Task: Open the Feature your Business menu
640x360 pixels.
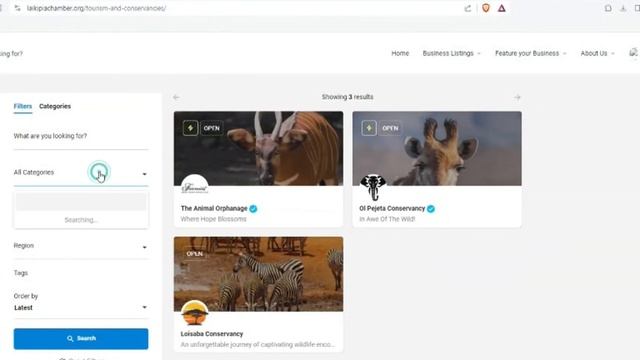Action: (531, 53)
